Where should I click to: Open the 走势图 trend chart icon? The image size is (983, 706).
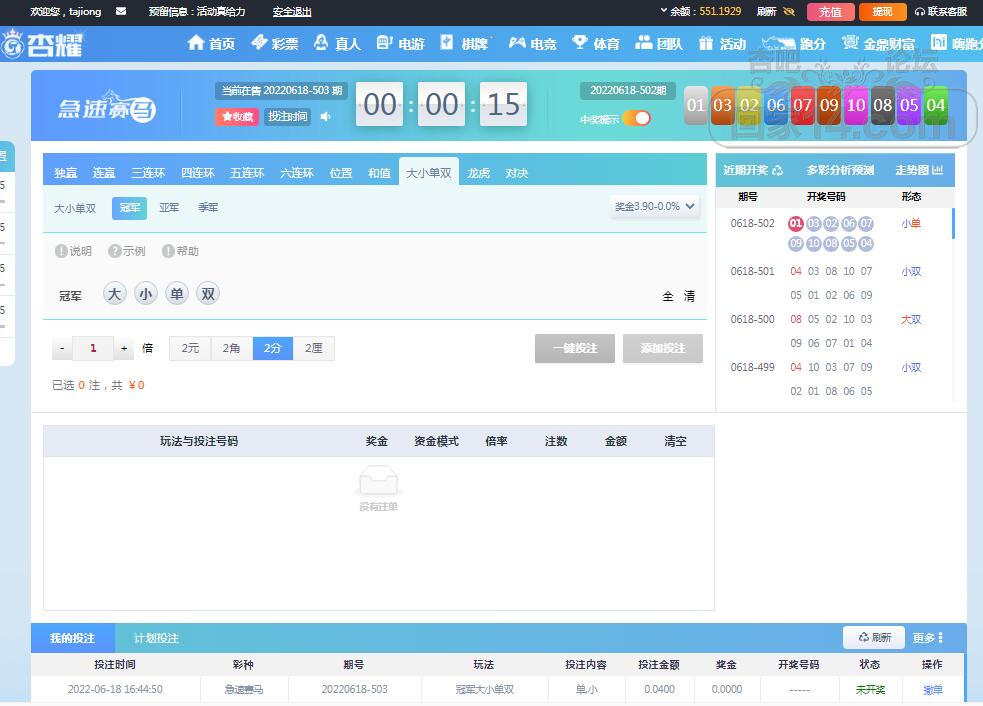[937, 170]
